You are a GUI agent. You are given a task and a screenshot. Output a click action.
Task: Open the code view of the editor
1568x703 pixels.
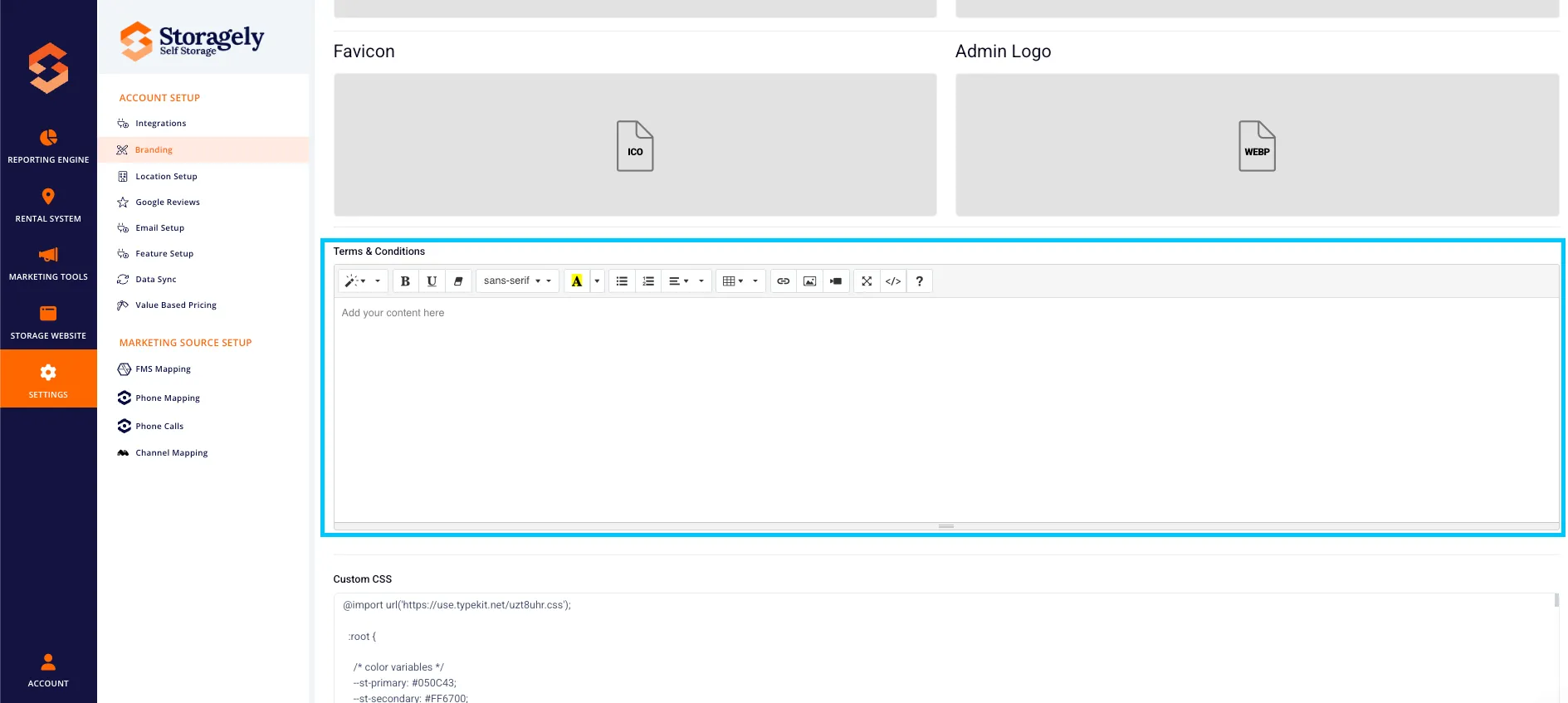click(x=893, y=281)
